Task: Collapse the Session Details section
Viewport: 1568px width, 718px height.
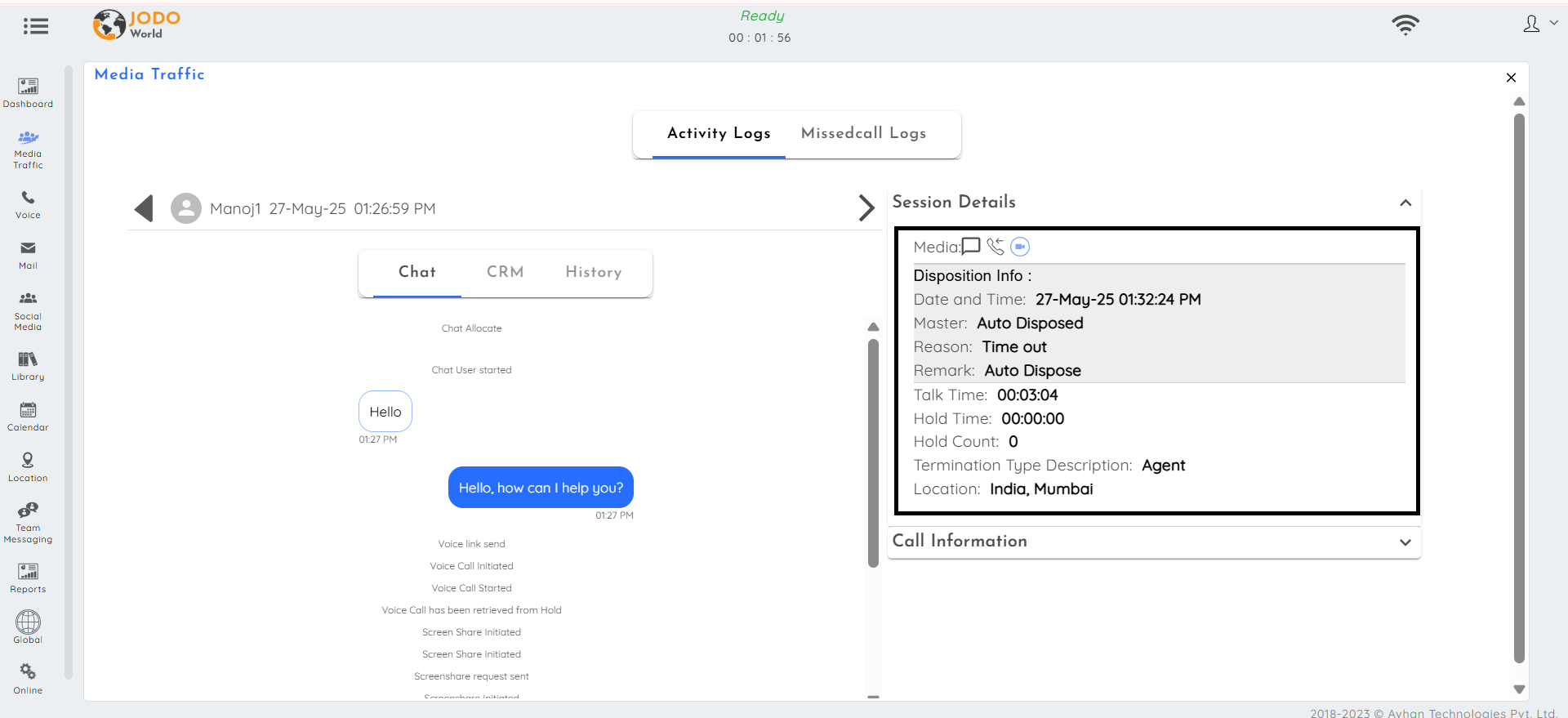Action: point(1405,203)
